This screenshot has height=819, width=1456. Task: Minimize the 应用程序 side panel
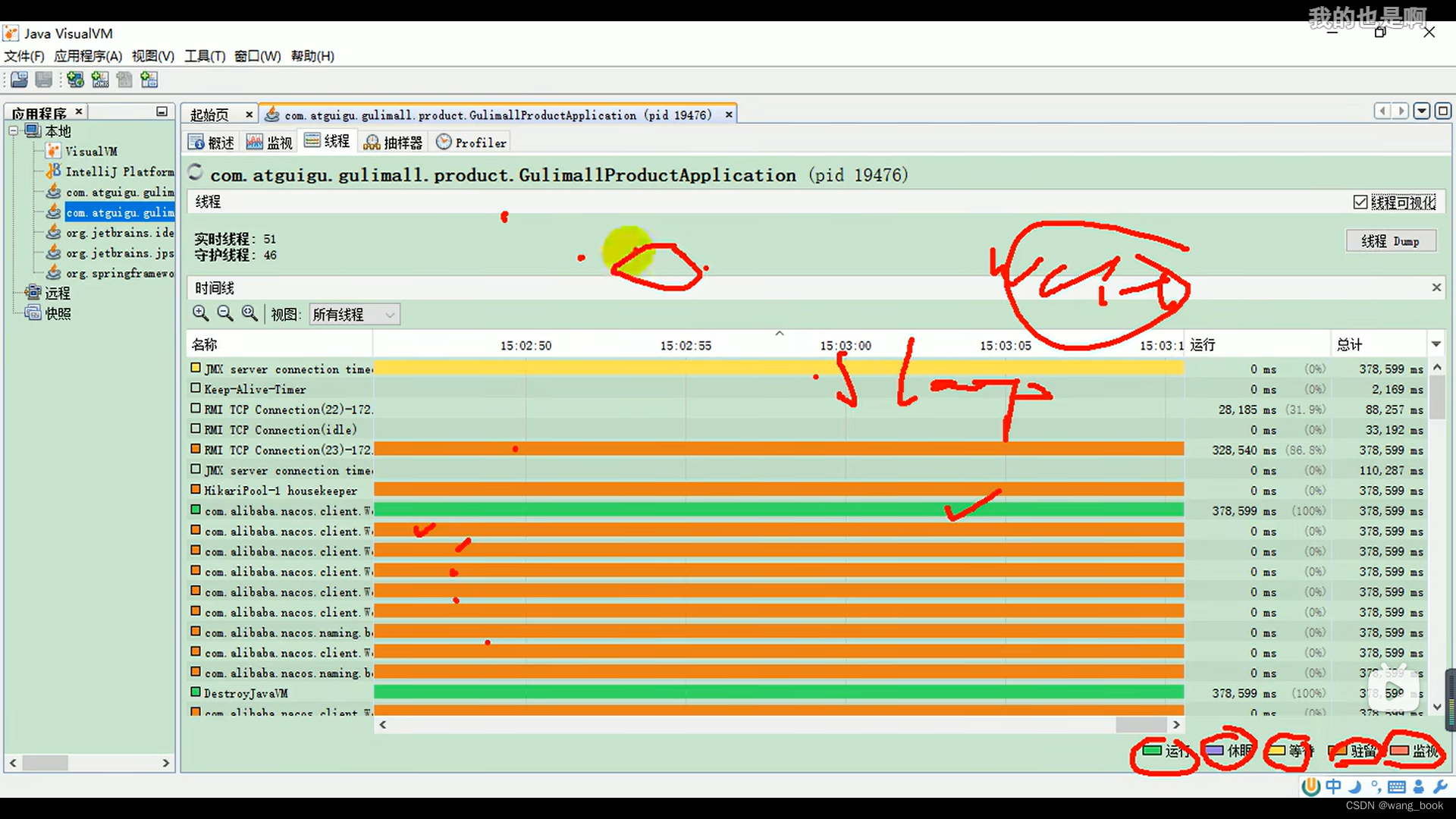(x=162, y=111)
